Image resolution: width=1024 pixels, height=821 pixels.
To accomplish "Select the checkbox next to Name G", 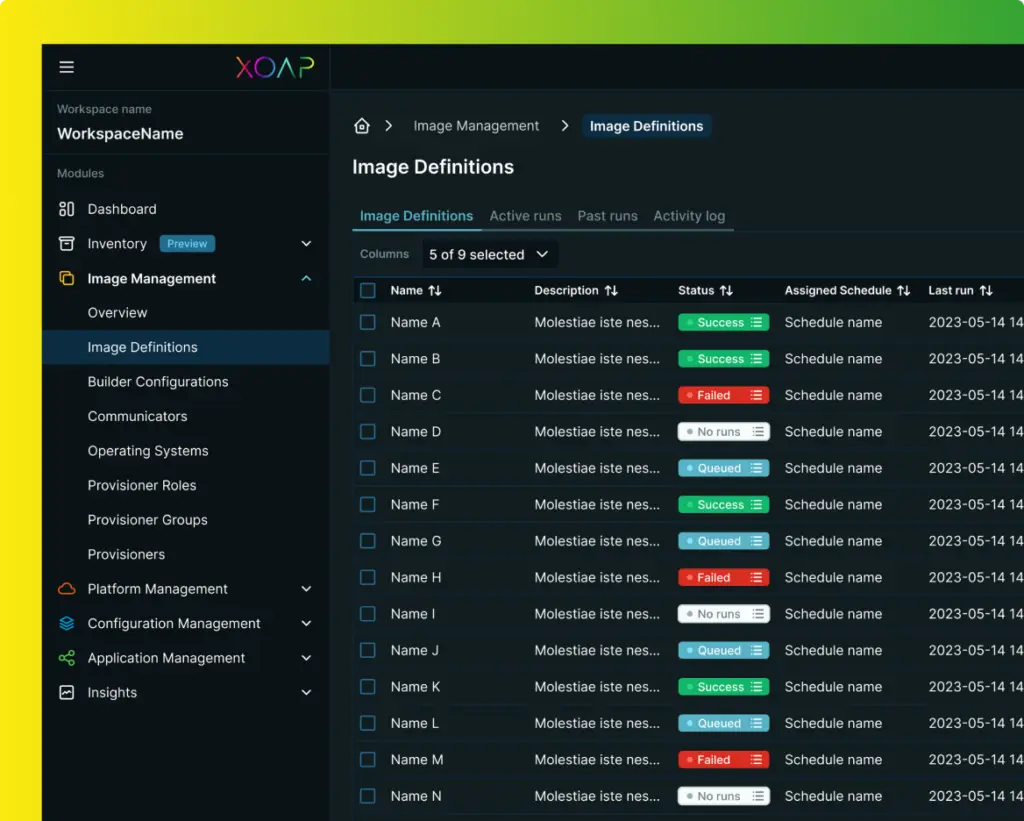I will tap(367, 540).
